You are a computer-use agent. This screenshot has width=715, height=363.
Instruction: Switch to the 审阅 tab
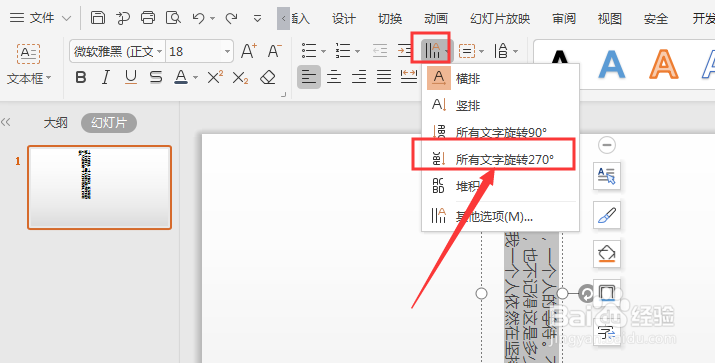(x=564, y=19)
